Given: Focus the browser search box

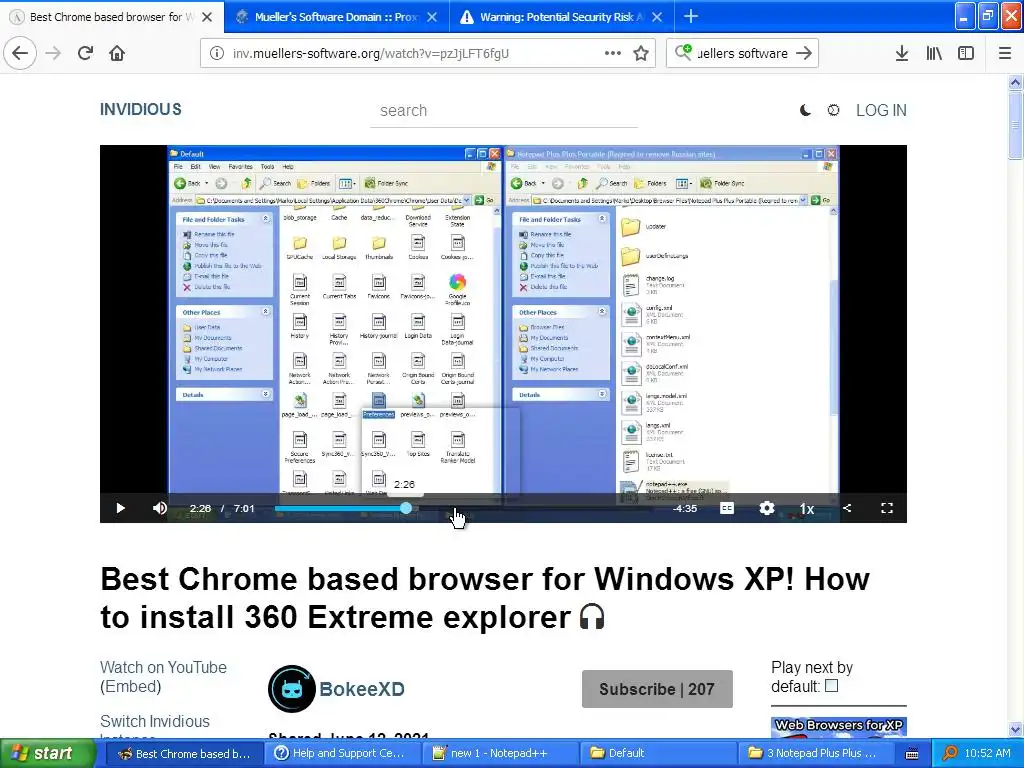Looking at the screenshot, I should pos(742,54).
